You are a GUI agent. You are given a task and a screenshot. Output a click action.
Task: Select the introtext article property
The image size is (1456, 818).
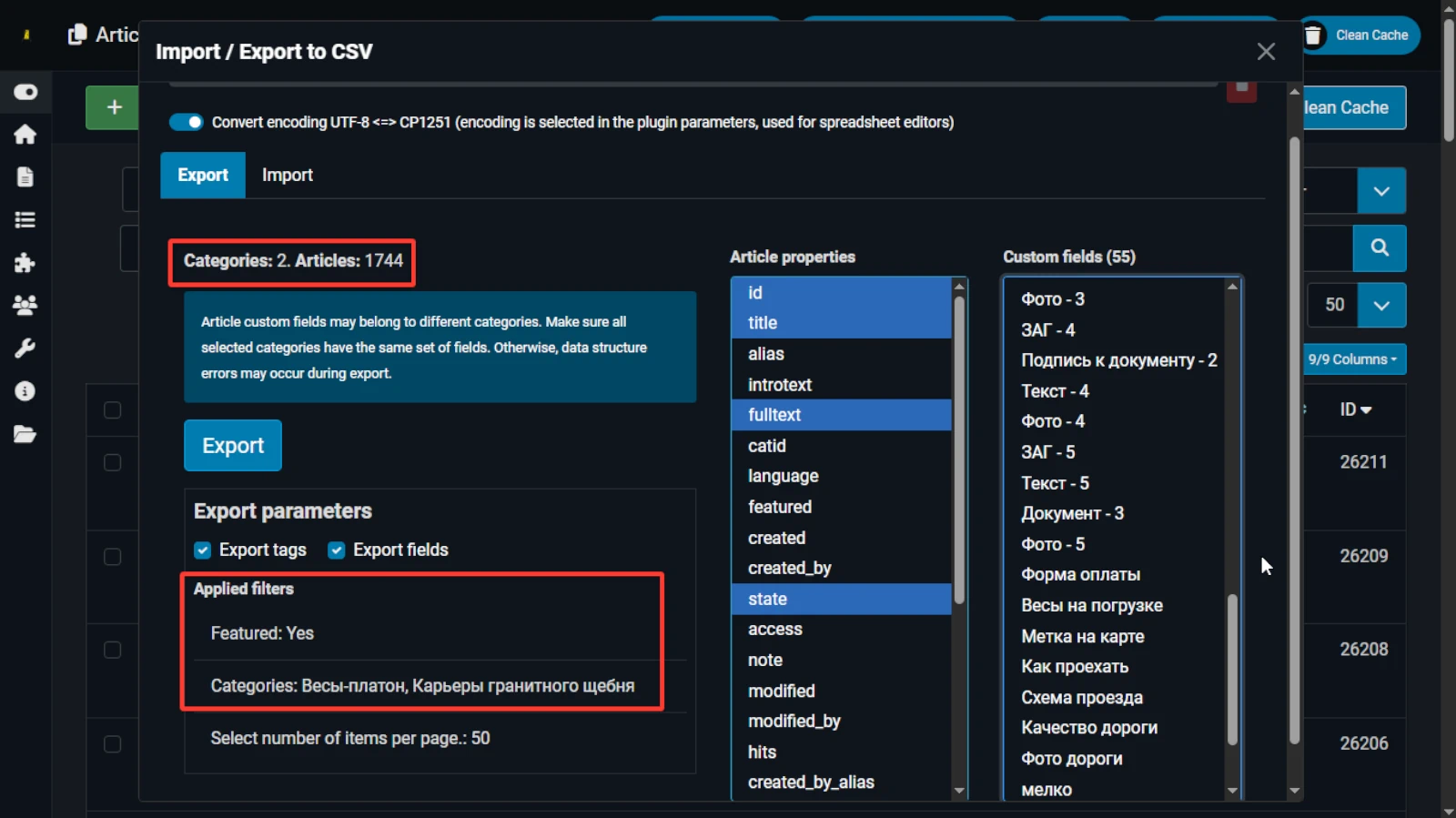(x=780, y=385)
